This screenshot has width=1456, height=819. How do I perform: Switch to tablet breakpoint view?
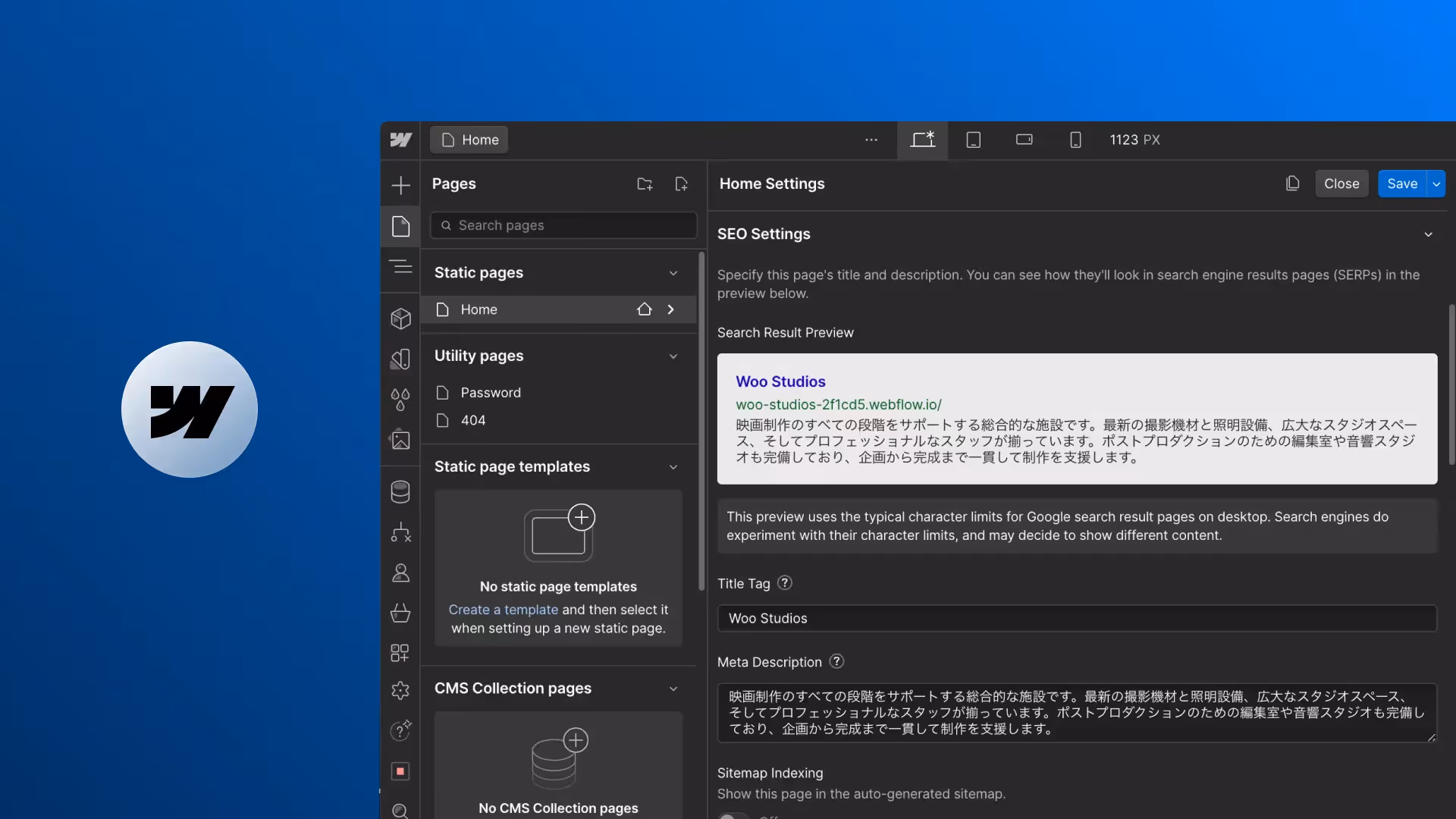pos(973,140)
